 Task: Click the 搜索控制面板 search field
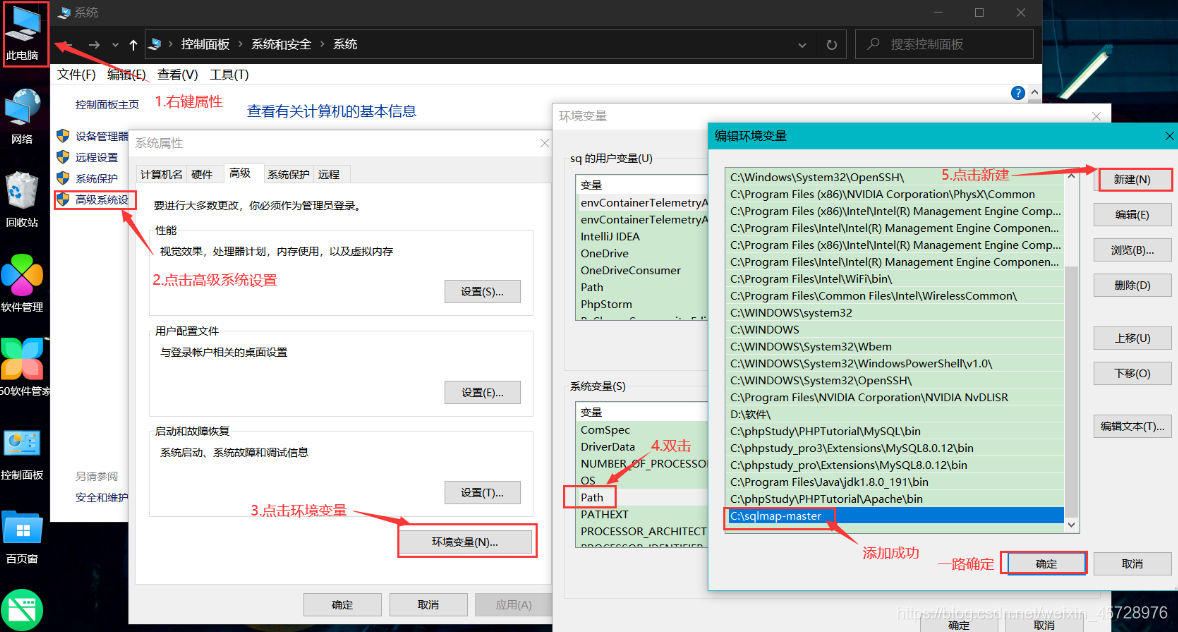pos(944,44)
